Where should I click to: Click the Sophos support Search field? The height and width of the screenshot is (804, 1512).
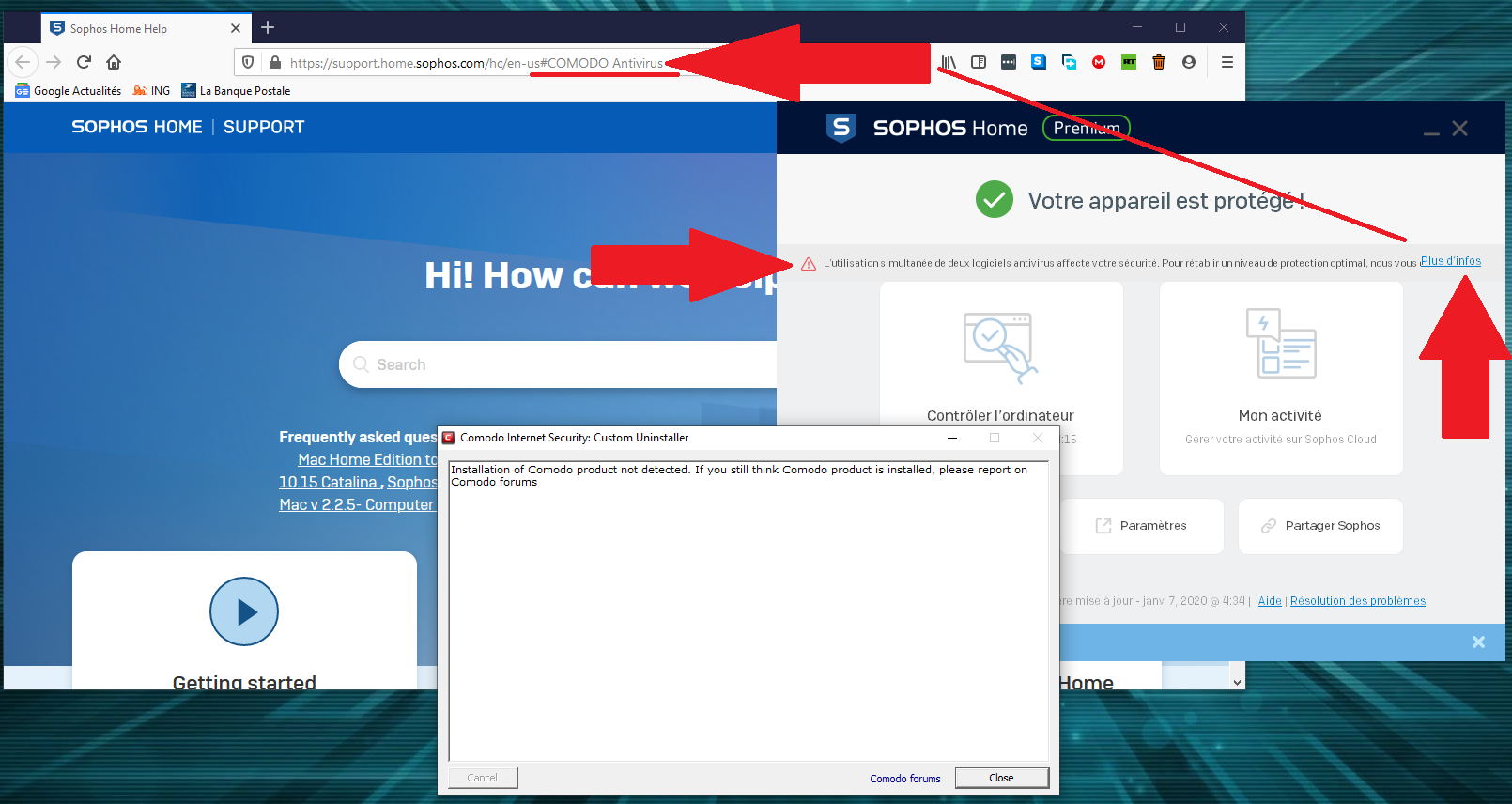tap(563, 364)
